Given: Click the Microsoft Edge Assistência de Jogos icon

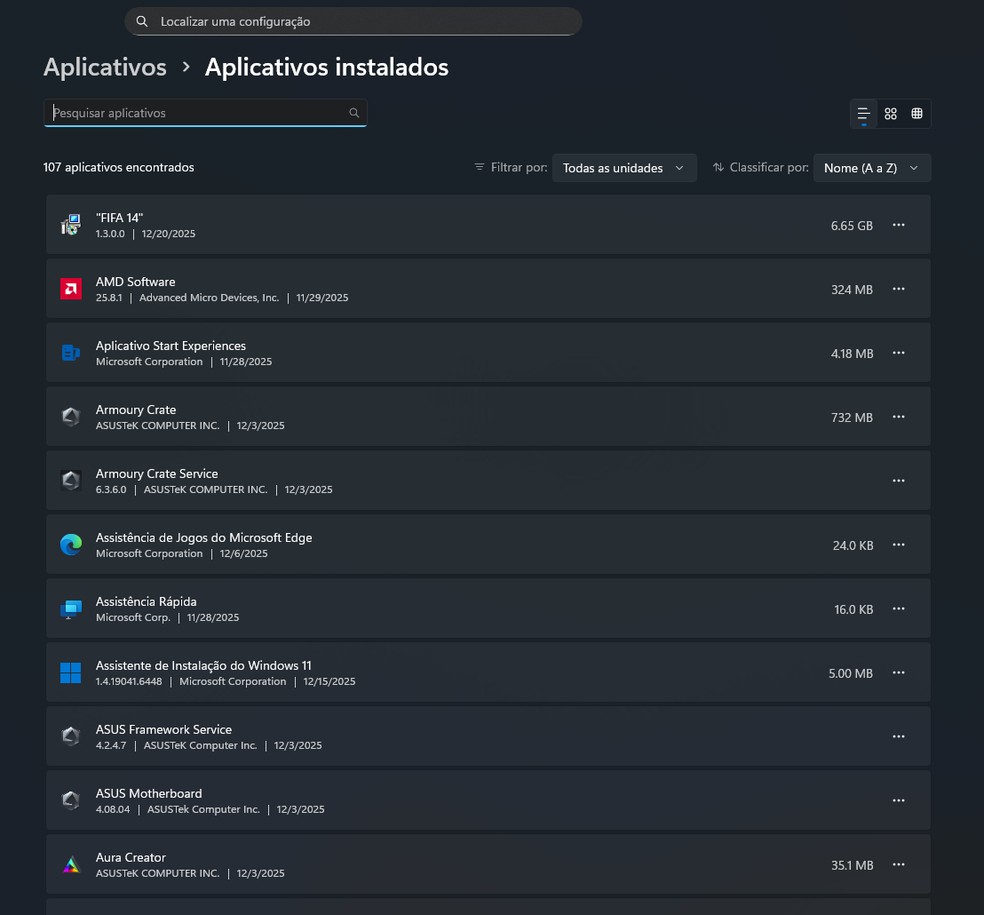Looking at the screenshot, I should pos(70,545).
